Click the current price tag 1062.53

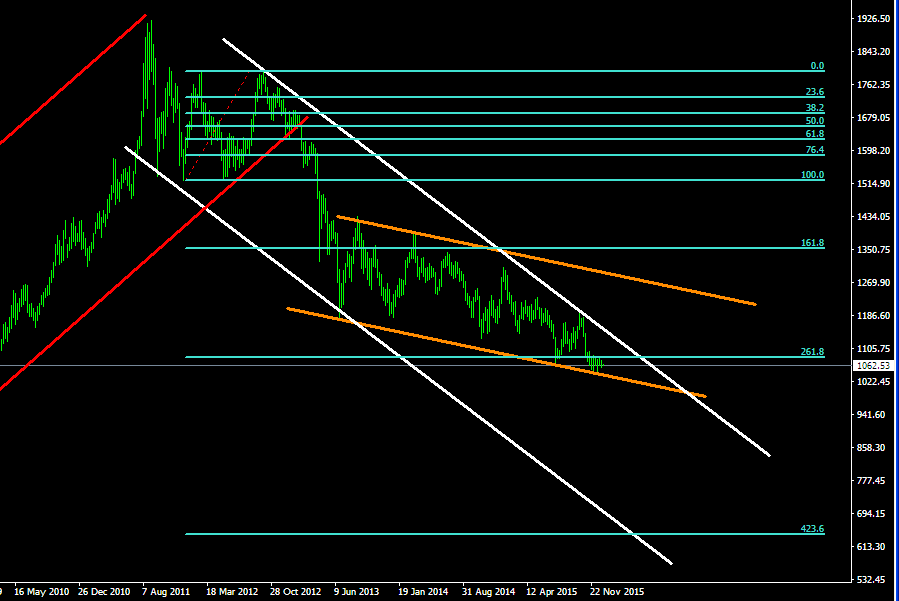tap(872, 366)
